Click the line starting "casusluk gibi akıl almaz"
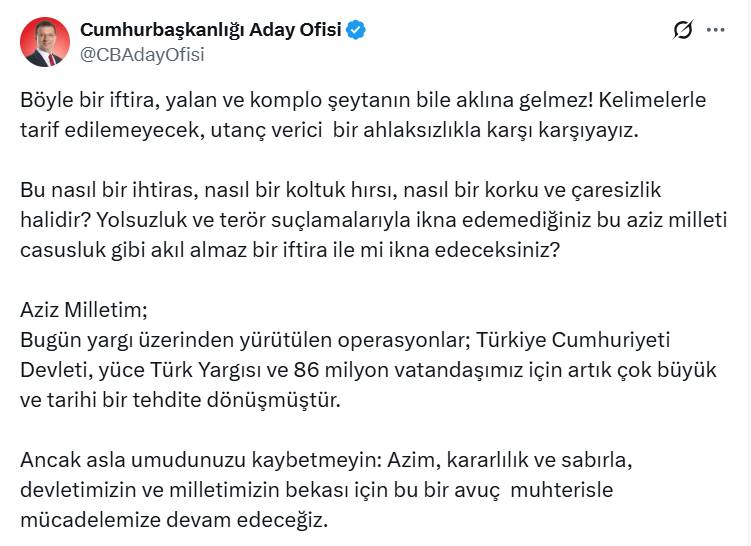Viewport: 751px width, 546px height. 290,247
